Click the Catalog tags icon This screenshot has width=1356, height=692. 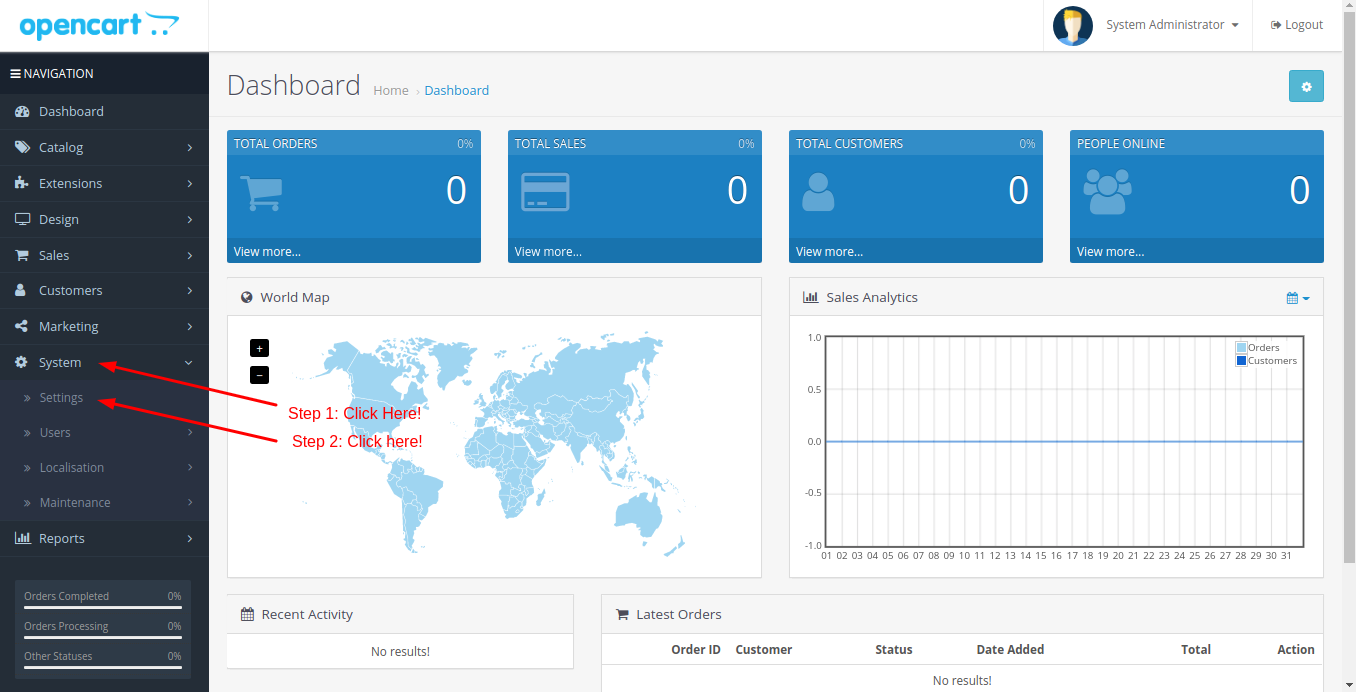22,147
